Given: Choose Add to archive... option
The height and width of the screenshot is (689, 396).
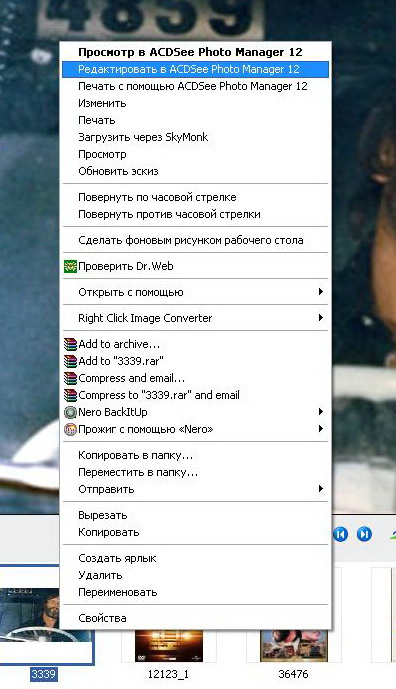Looking at the screenshot, I should click(196, 344).
